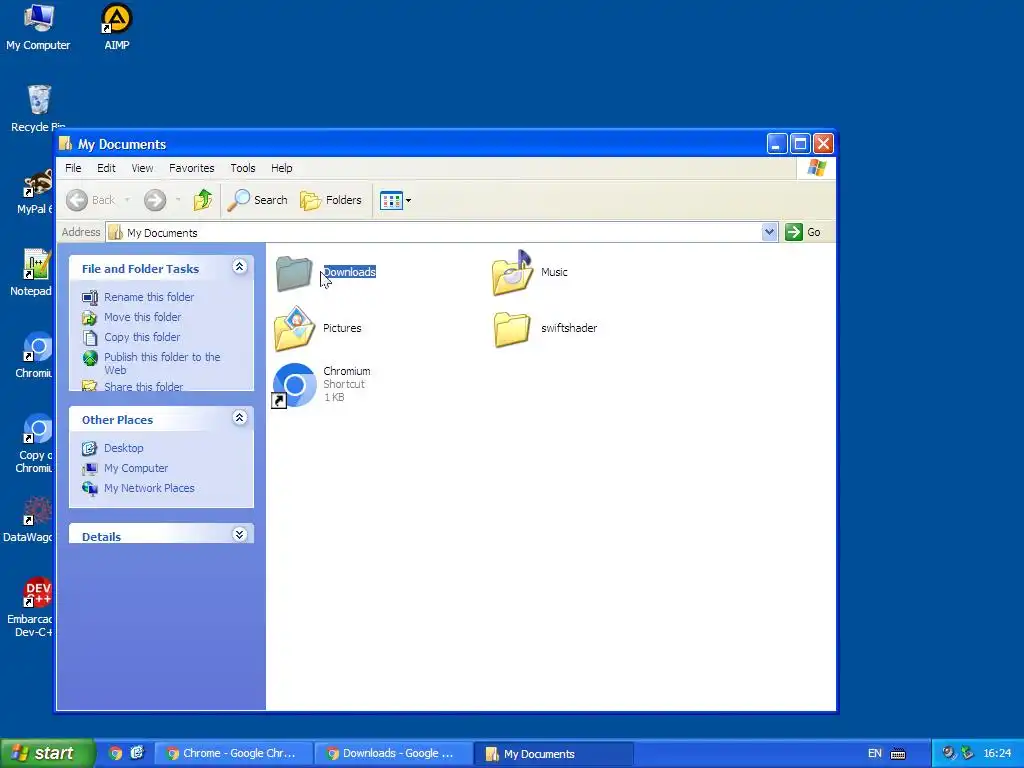
Task: Select the swiftshader folder icon
Action: [512, 328]
